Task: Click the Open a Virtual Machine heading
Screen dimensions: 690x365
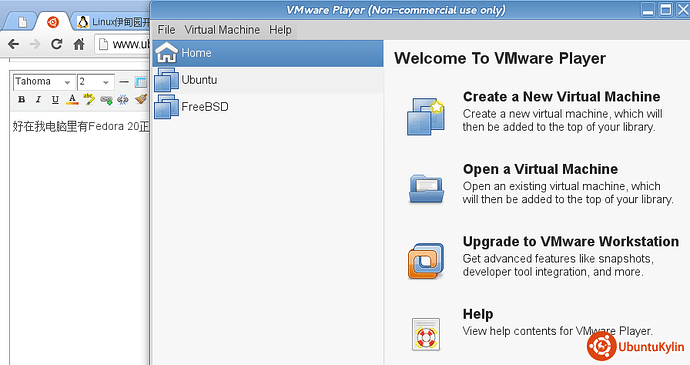Action: click(x=540, y=169)
